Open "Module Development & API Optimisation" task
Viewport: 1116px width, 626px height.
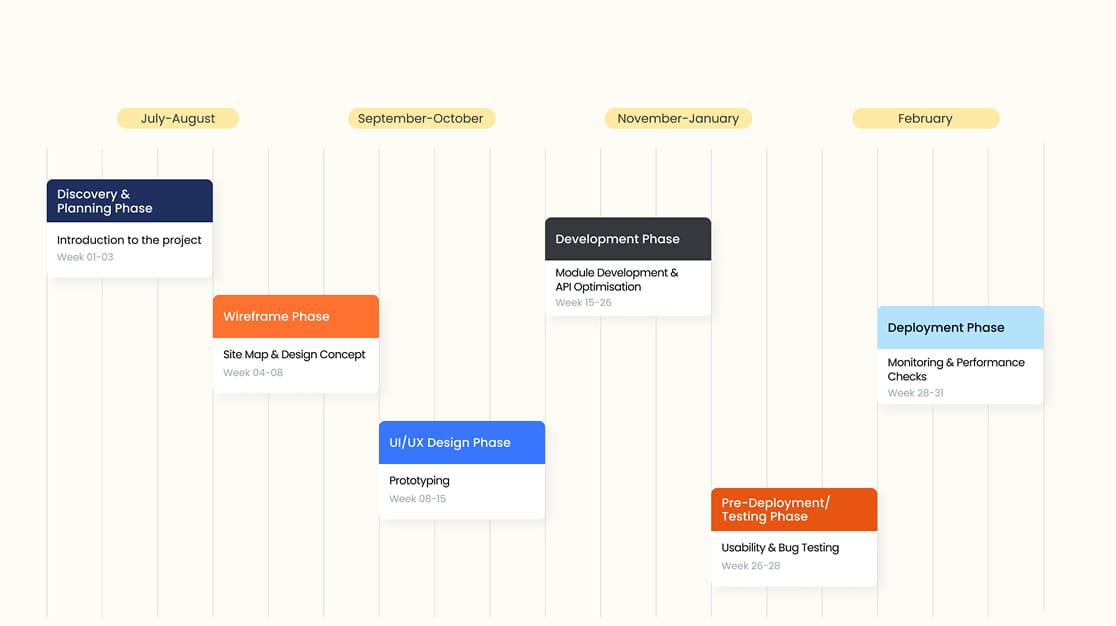coord(617,280)
